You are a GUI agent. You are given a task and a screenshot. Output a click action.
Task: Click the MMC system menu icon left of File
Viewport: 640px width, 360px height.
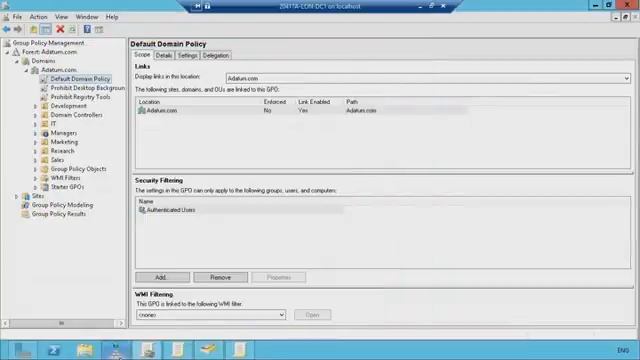coord(6,17)
